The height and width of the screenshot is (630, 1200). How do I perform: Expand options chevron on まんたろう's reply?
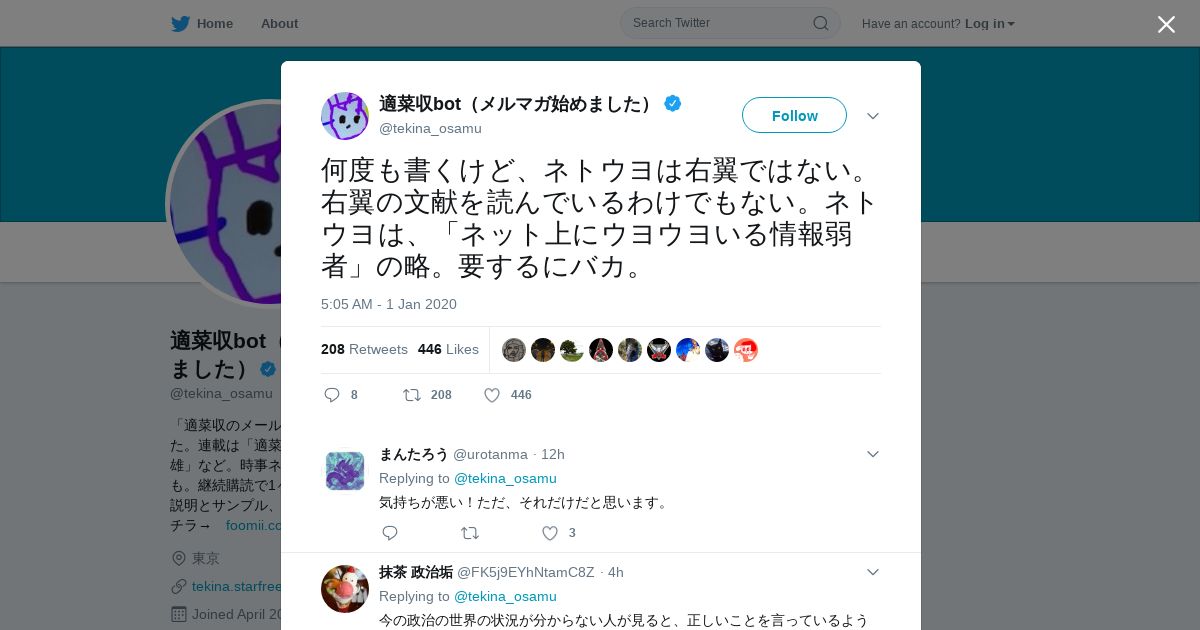(x=873, y=454)
